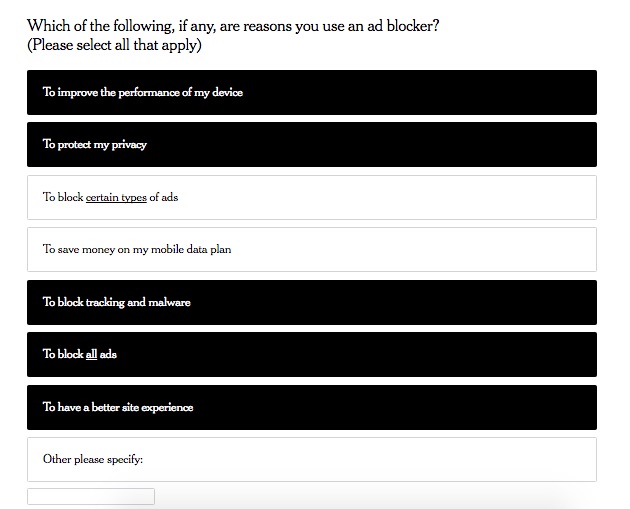Click the word "privacy" in the selected option
The image size is (630, 509).
[x=128, y=145]
